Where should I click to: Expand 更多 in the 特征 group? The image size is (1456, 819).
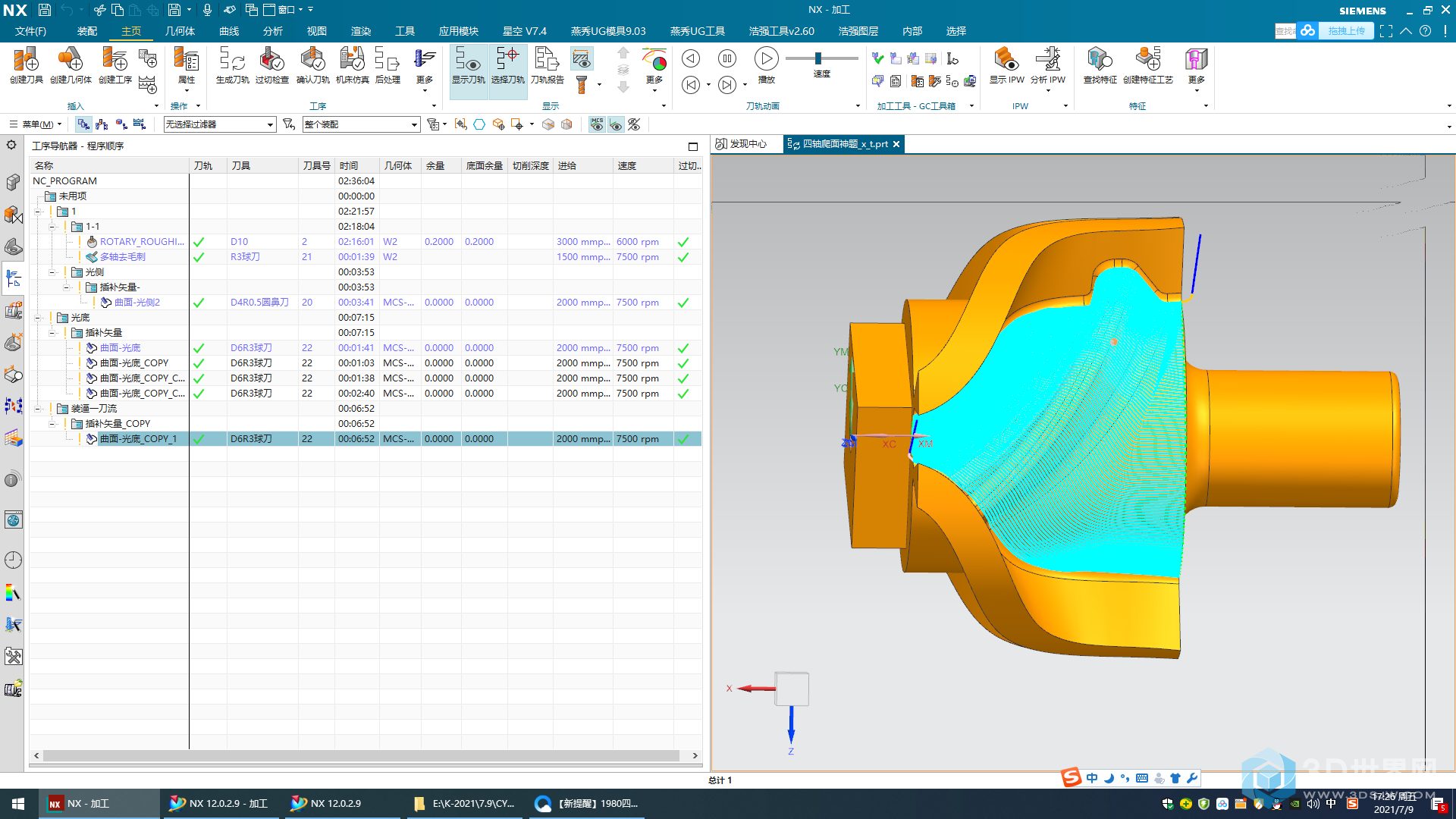1196,68
